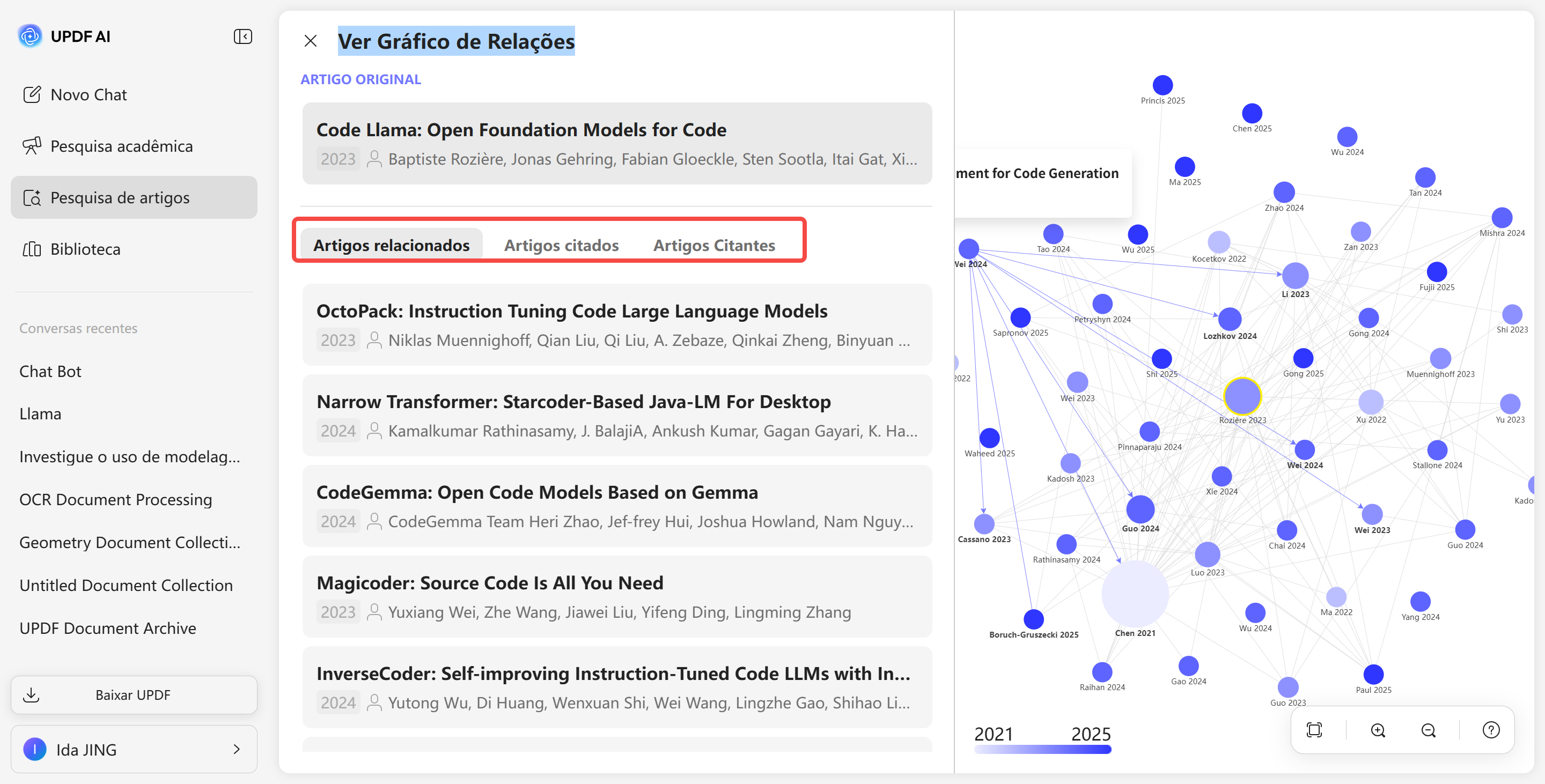
Task: Select the highlighted Rozière 2023 node
Action: click(x=1242, y=396)
